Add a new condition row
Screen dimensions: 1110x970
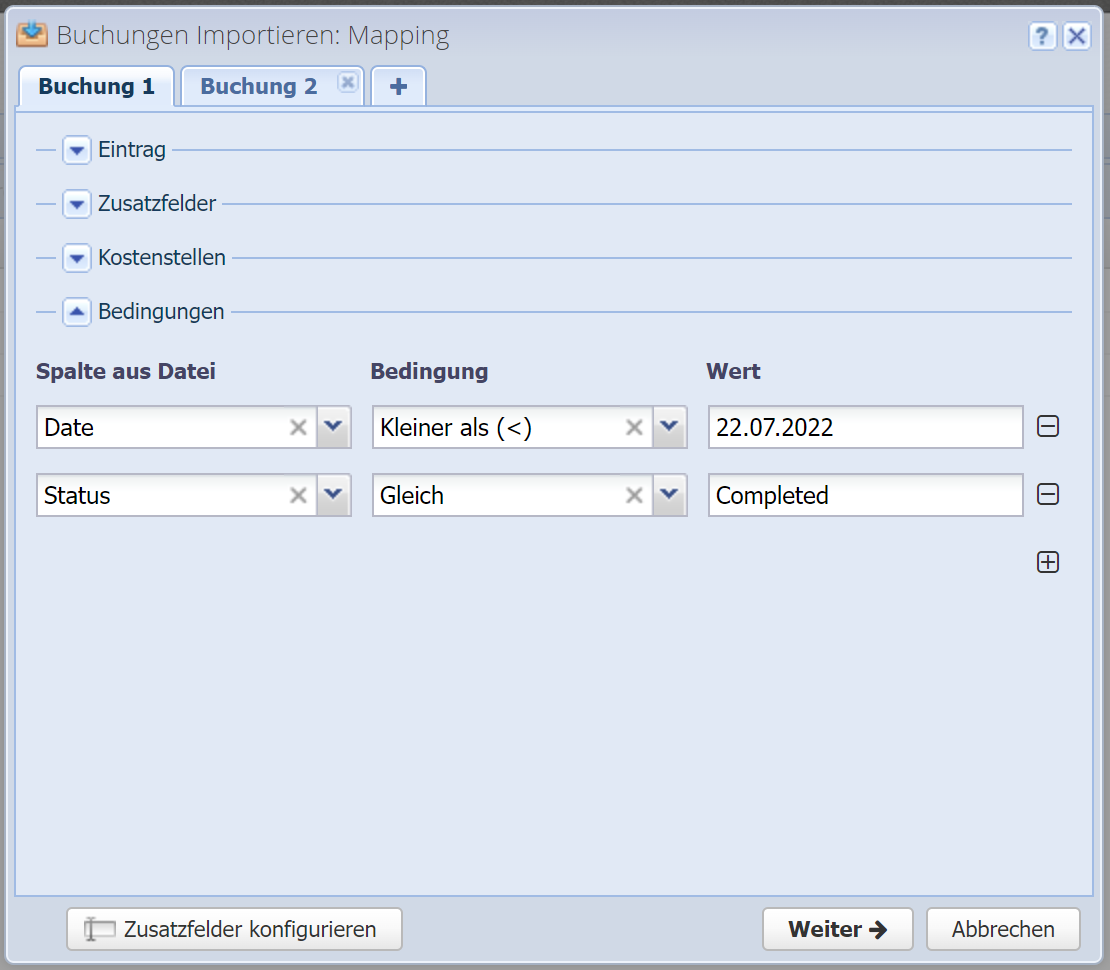point(1047,563)
